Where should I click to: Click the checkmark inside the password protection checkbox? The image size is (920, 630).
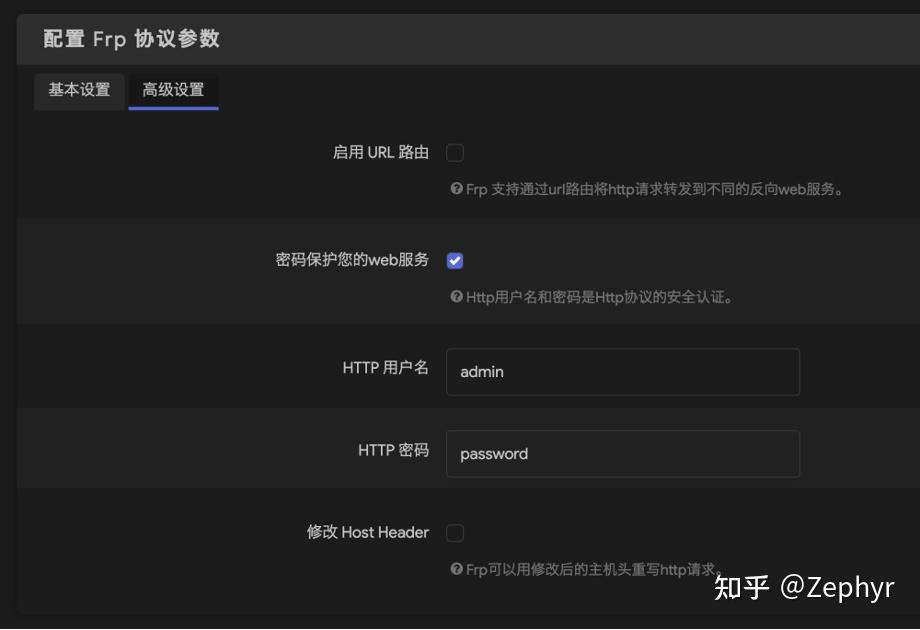455,260
